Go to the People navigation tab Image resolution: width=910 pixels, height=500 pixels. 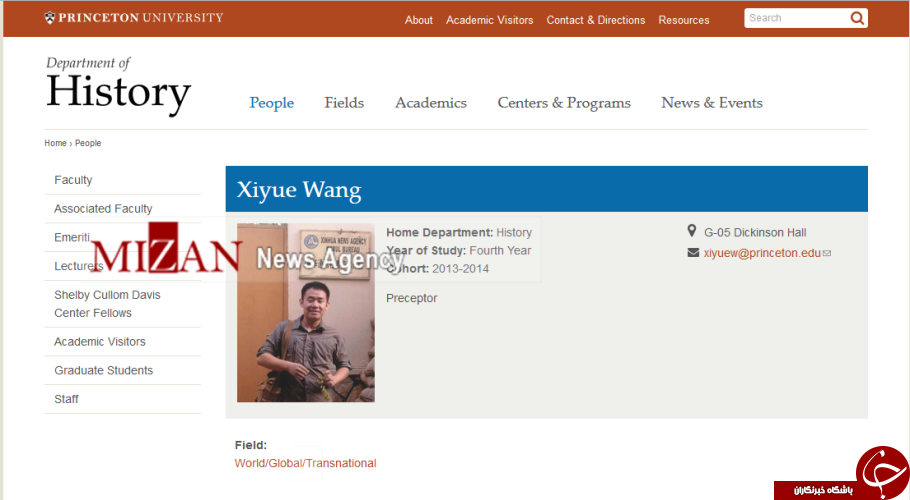tap(272, 103)
